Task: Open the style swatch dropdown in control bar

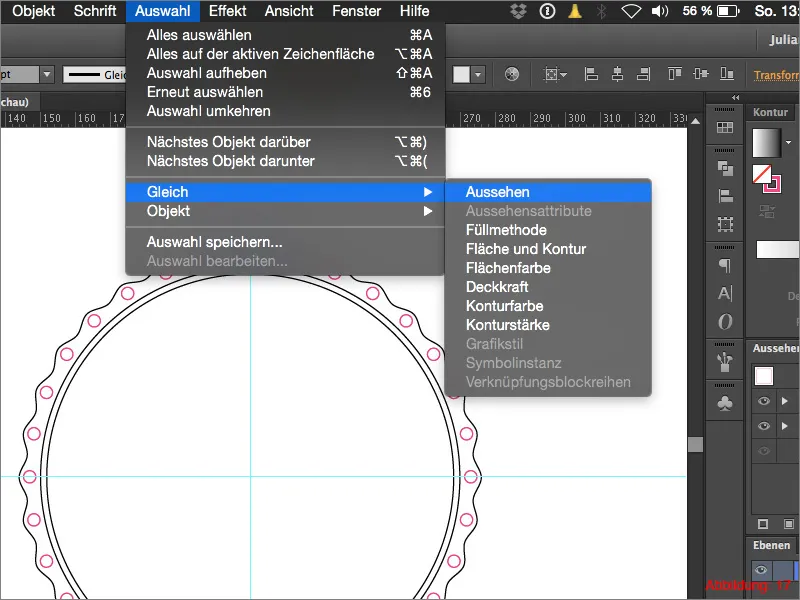Action: (478, 74)
